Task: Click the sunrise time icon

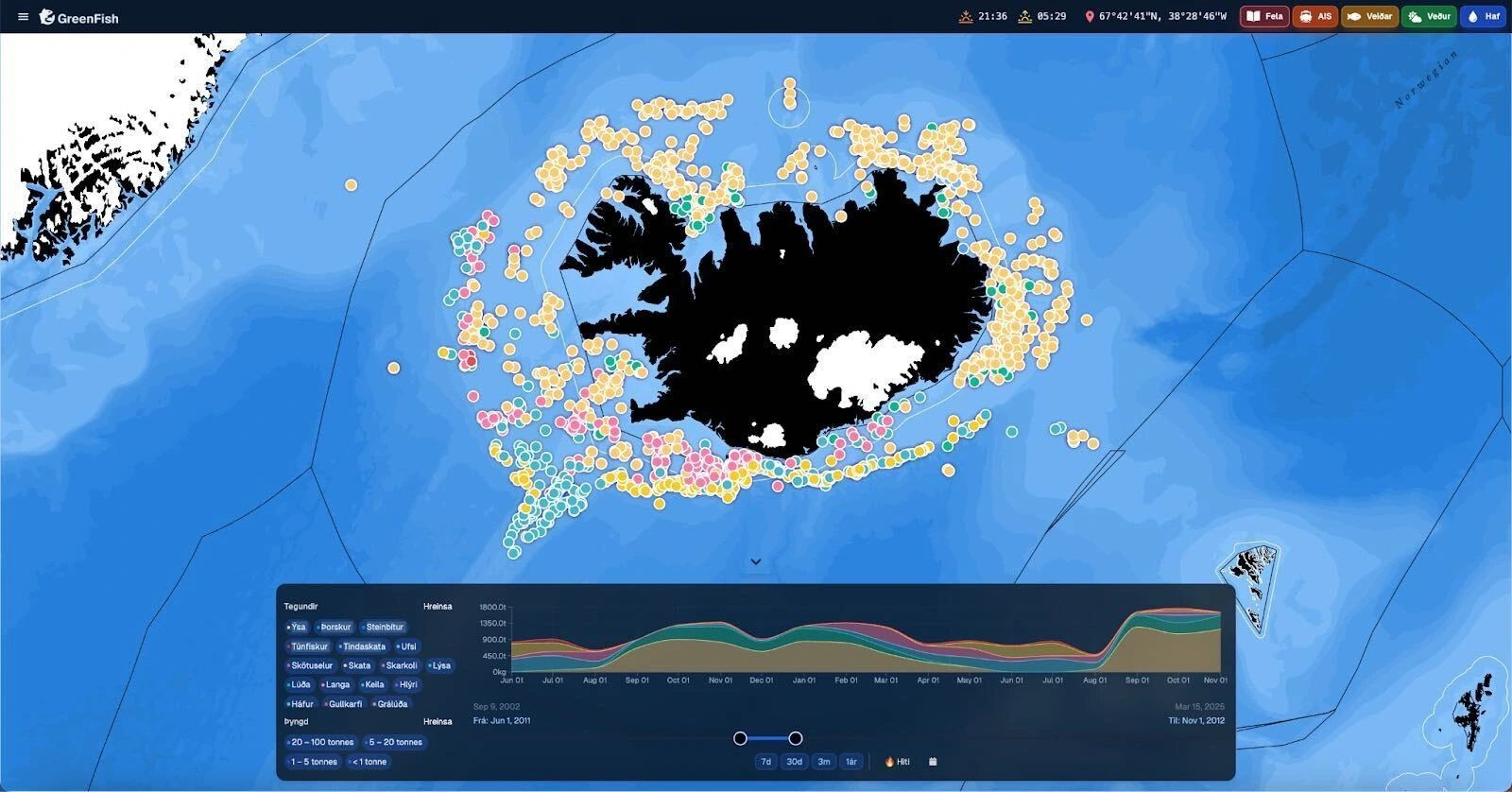Action: 1024,16
